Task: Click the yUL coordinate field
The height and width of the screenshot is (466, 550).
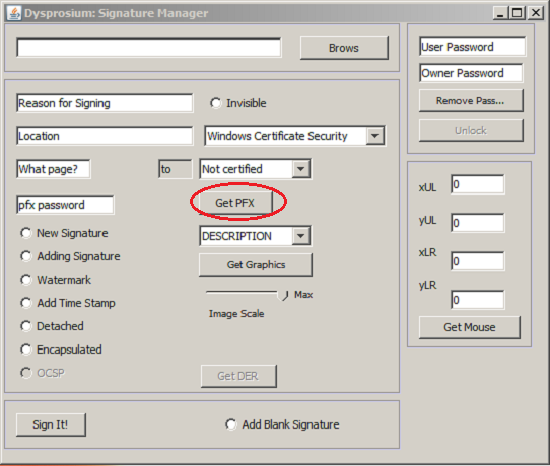Action: tap(478, 223)
